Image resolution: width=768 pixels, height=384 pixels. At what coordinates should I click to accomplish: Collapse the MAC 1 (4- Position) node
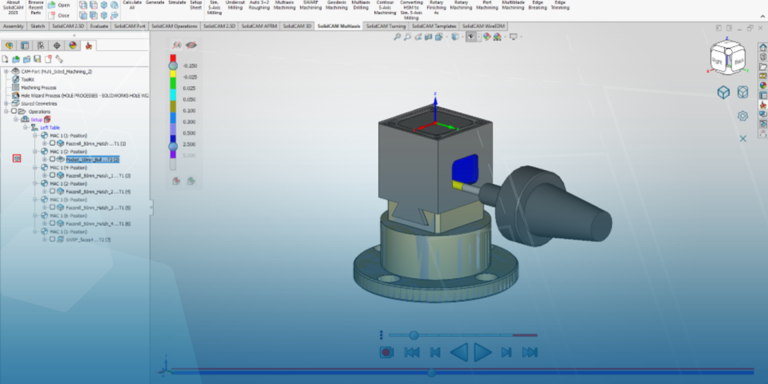tap(35, 168)
